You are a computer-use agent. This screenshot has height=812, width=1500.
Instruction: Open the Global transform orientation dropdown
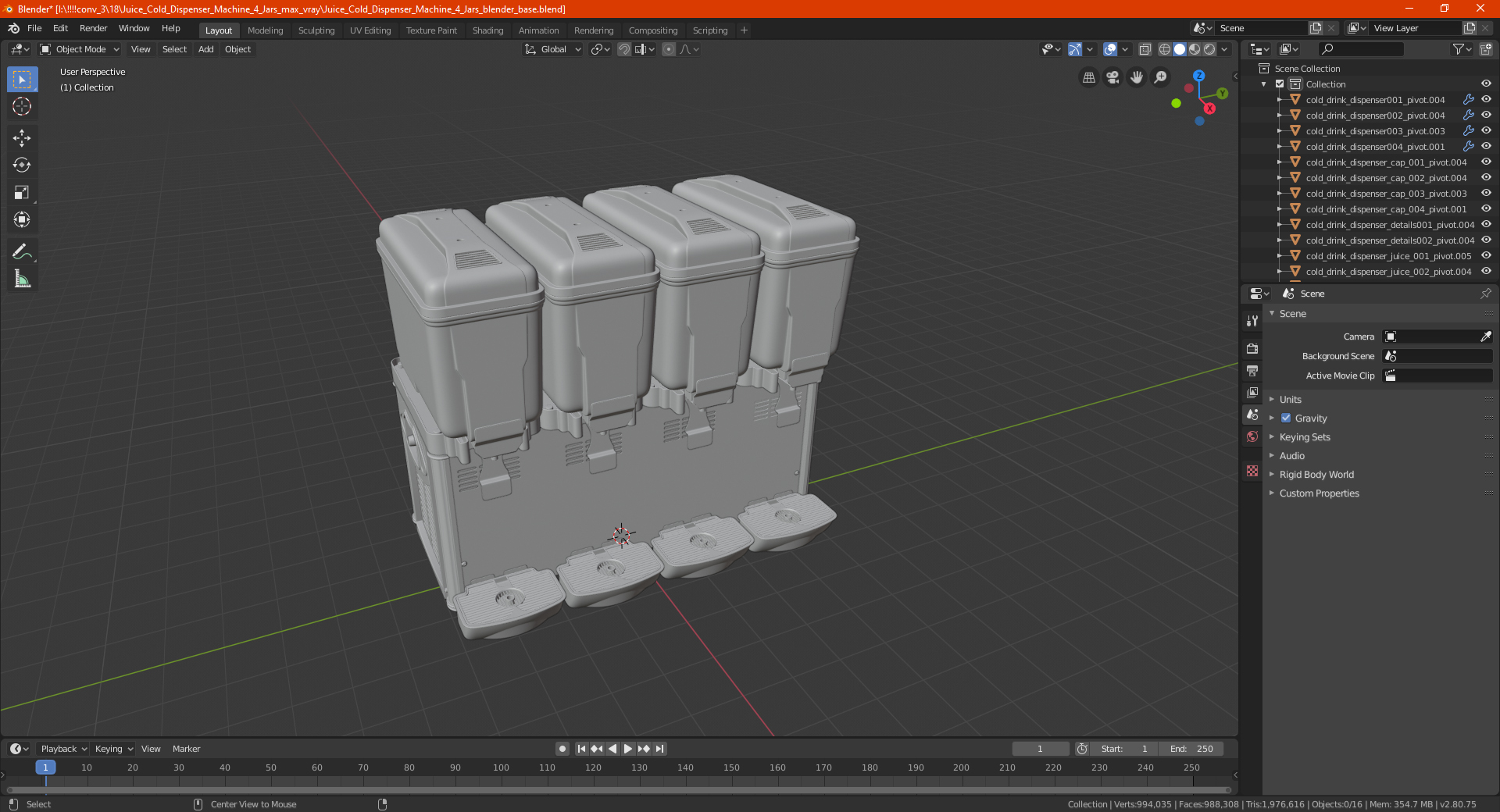[553, 49]
